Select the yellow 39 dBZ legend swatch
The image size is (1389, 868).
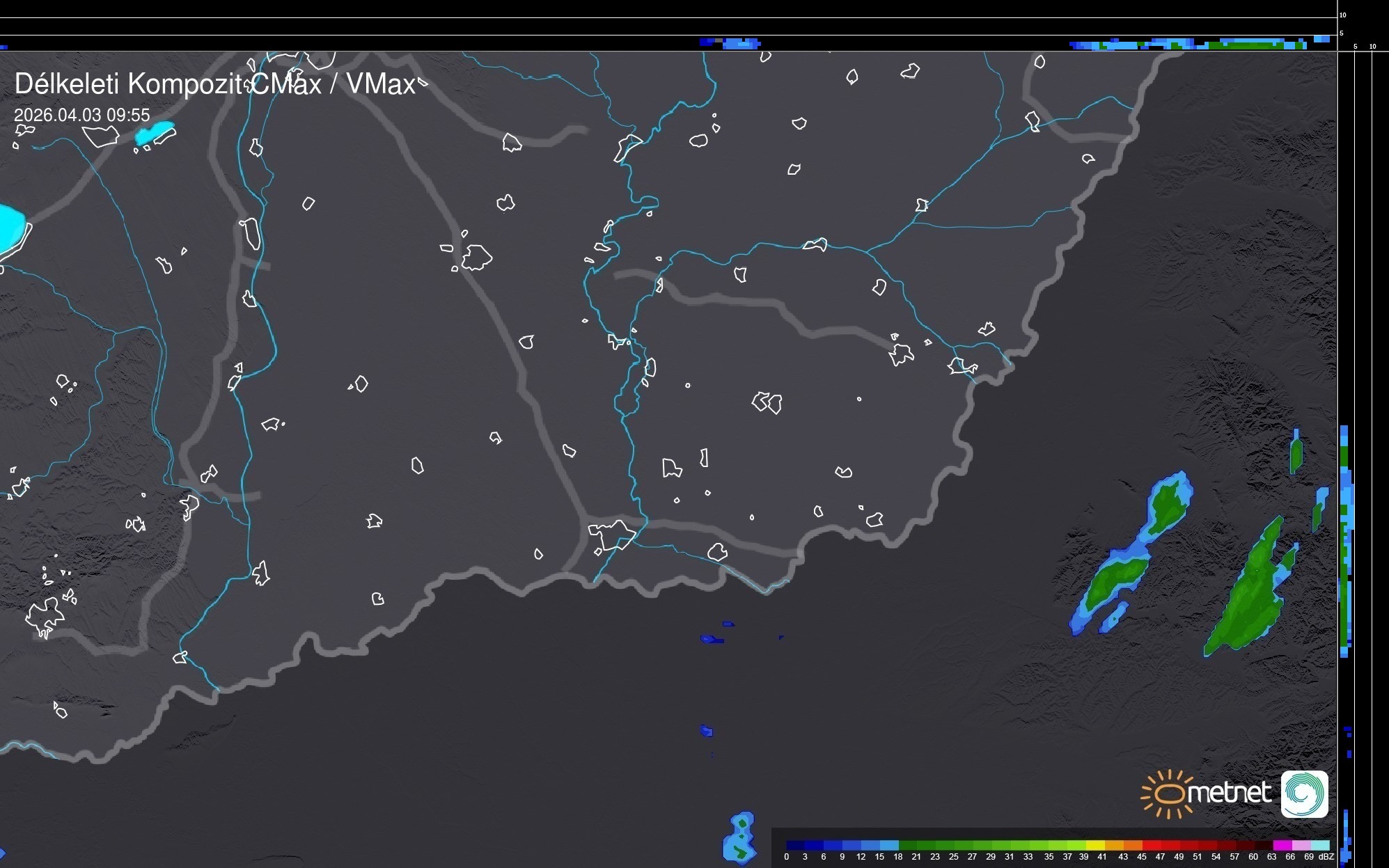click(1095, 845)
